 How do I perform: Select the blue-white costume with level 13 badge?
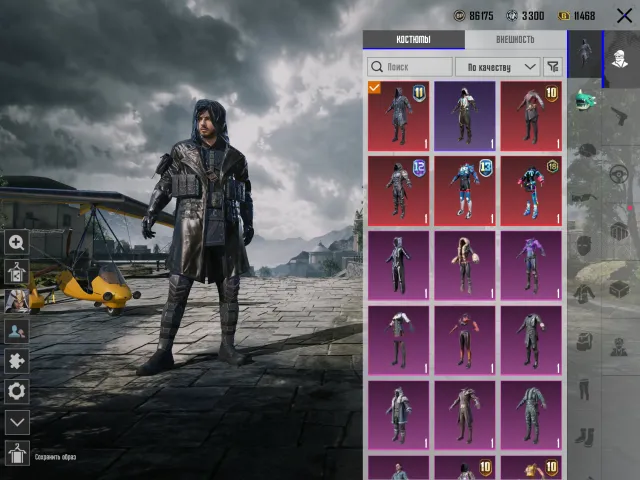click(x=464, y=191)
